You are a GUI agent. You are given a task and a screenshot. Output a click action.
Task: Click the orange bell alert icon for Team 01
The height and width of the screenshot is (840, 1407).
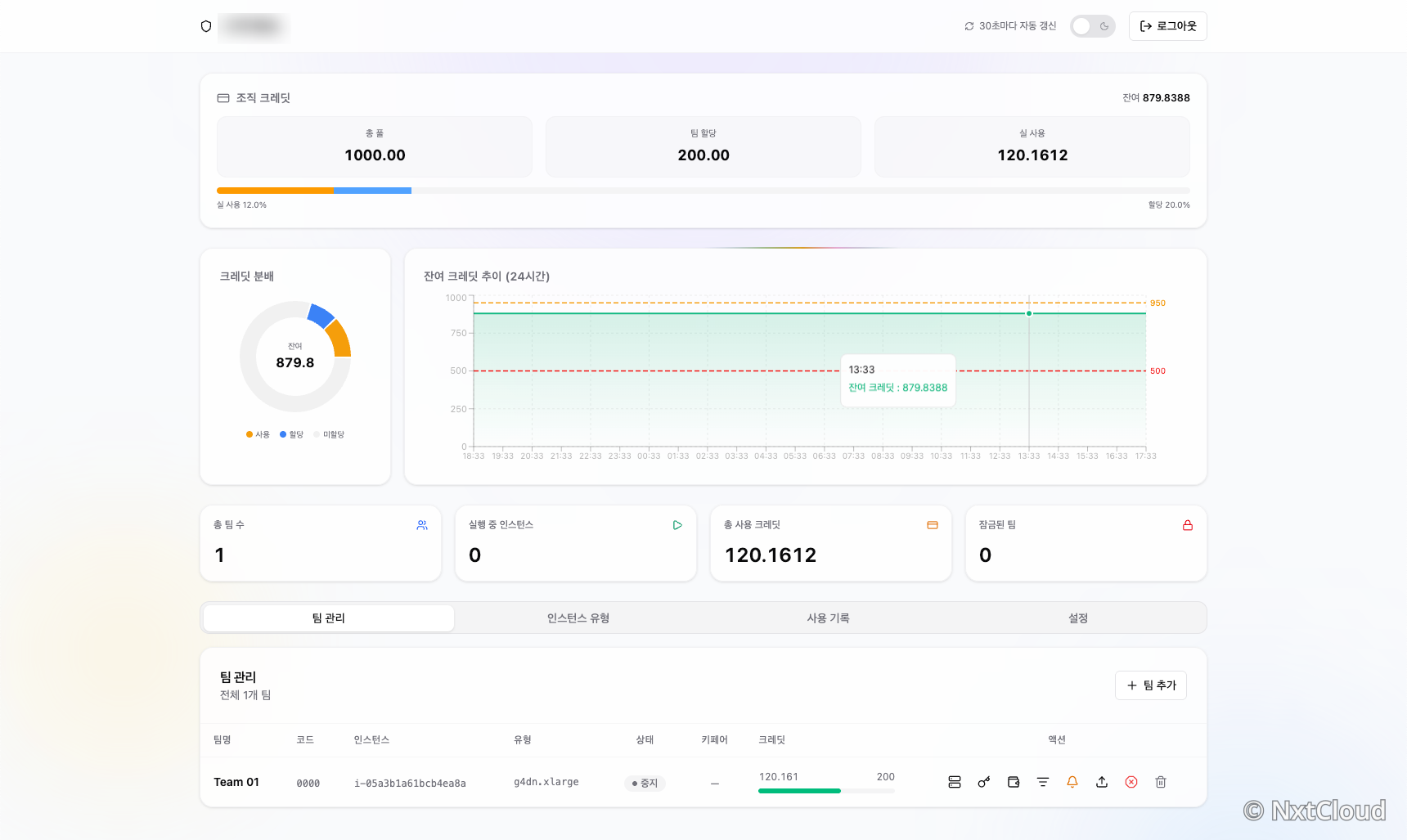pos(1072,782)
